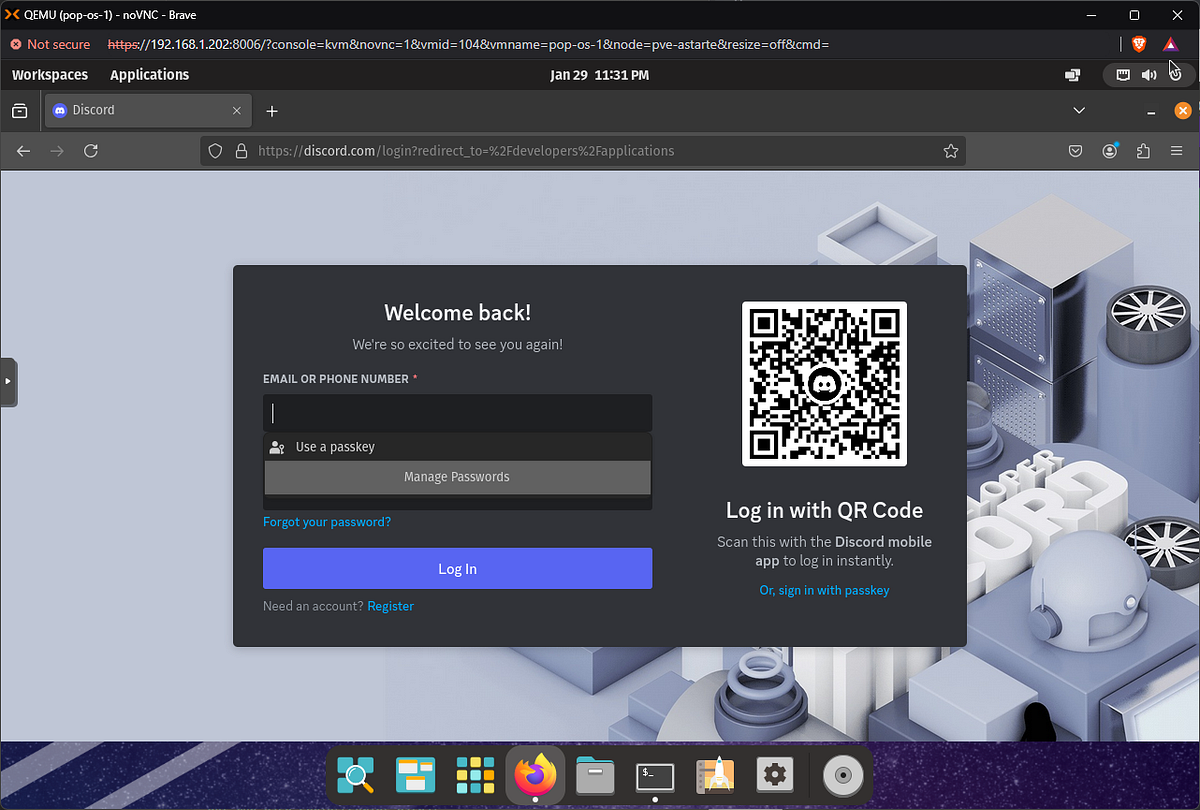Open the Jan 29 11:31 PM clock
Image resolution: width=1200 pixels, height=810 pixels.
coord(600,75)
